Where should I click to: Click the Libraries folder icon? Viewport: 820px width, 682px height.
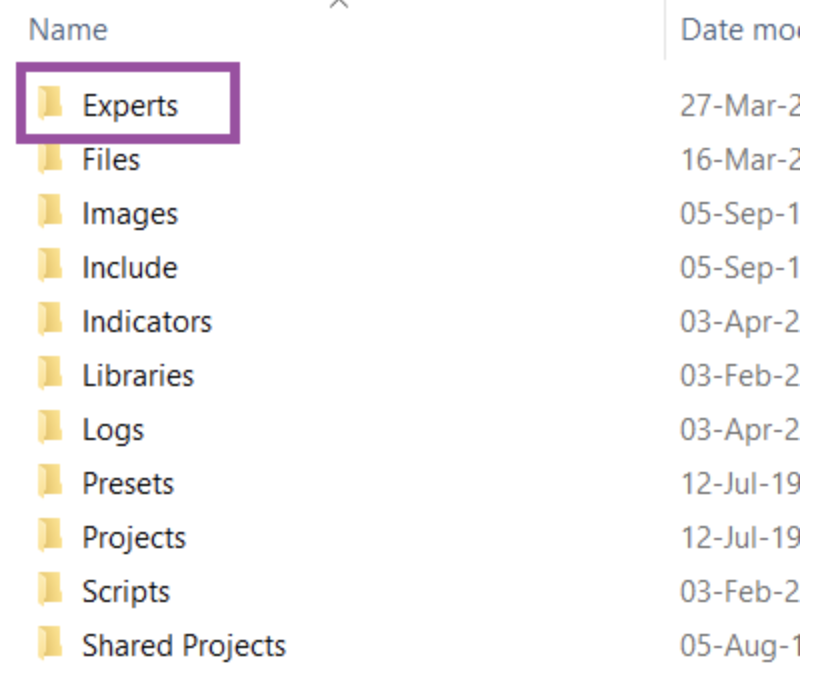coord(51,373)
